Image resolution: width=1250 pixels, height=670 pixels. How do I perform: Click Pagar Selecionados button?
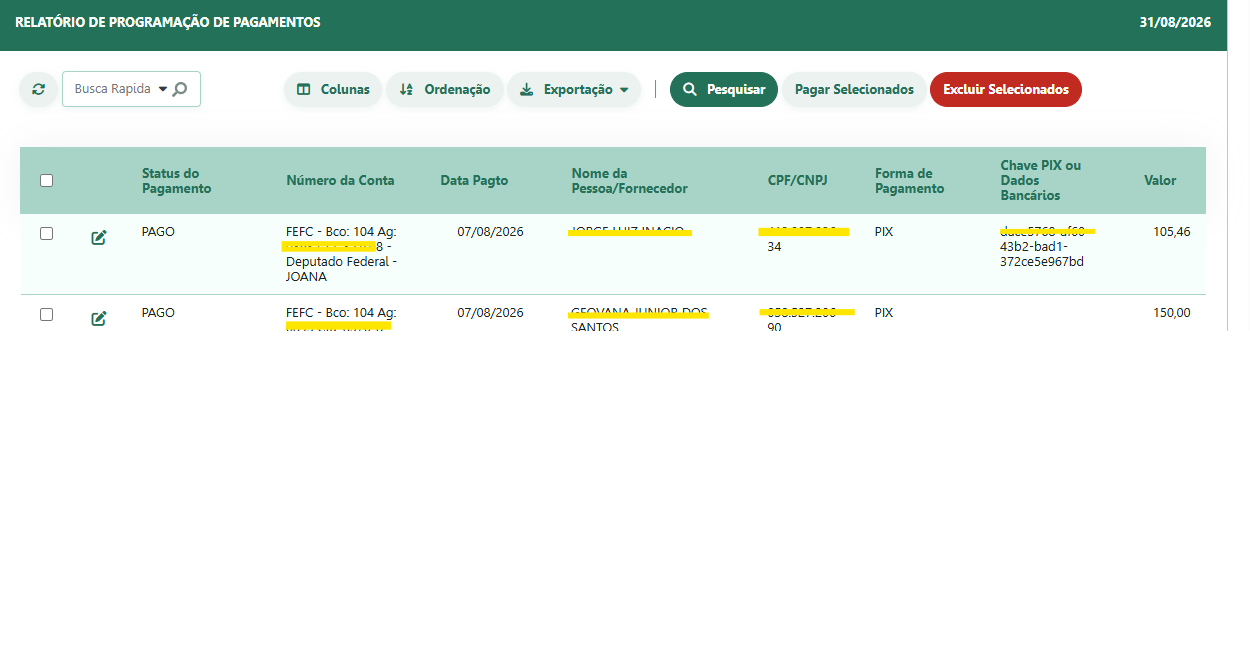click(854, 89)
